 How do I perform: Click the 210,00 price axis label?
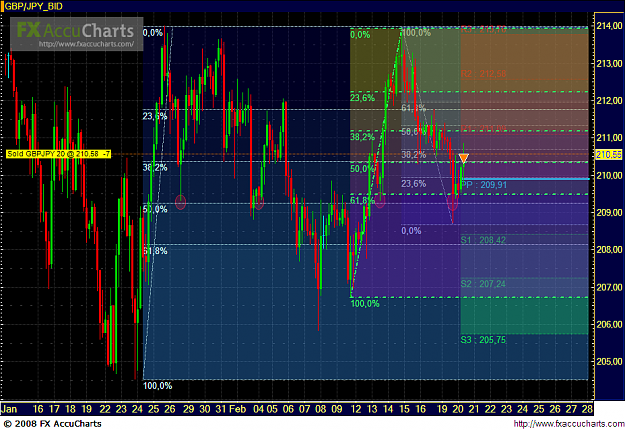click(609, 175)
